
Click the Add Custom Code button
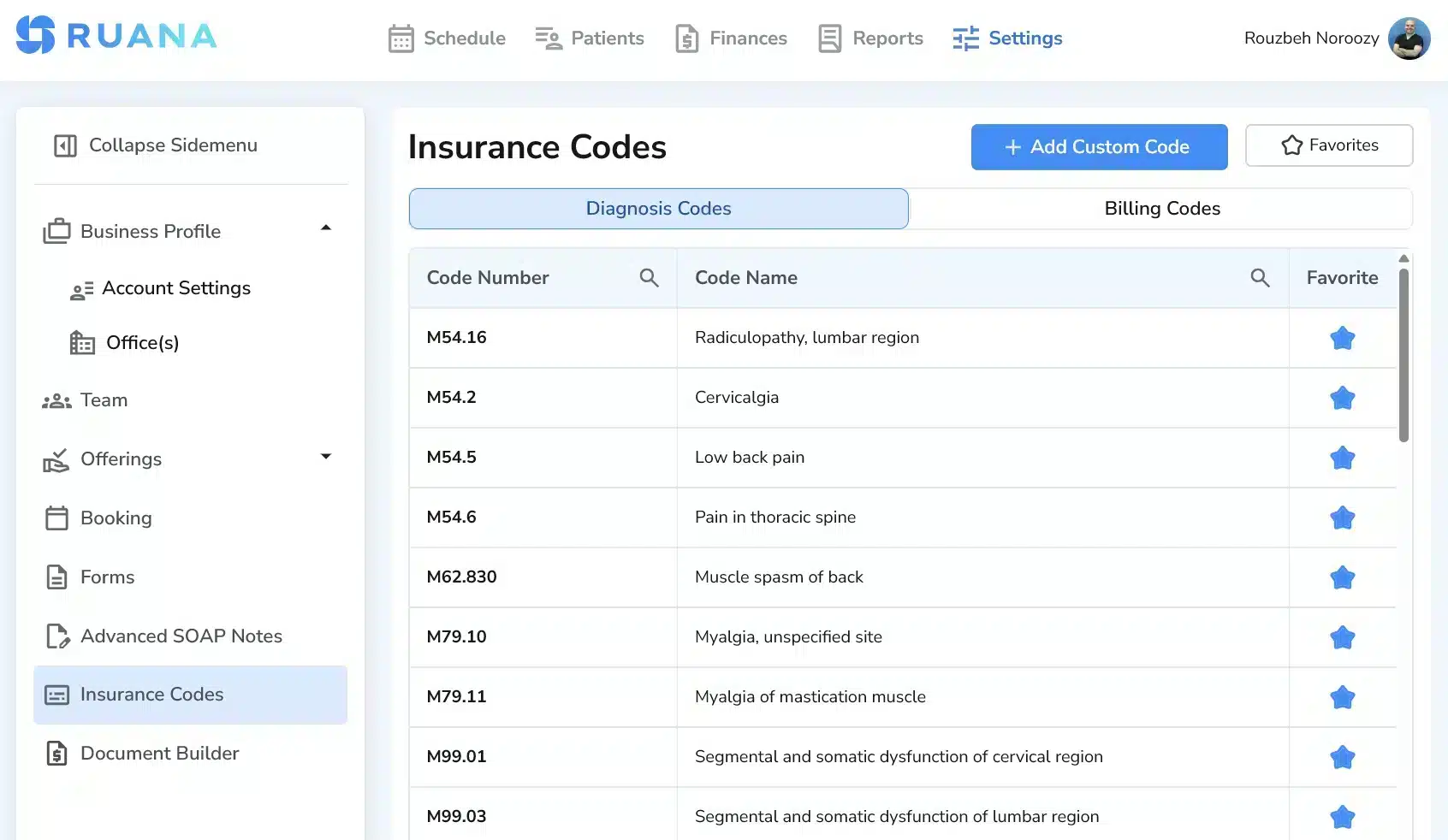point(1098,146)
